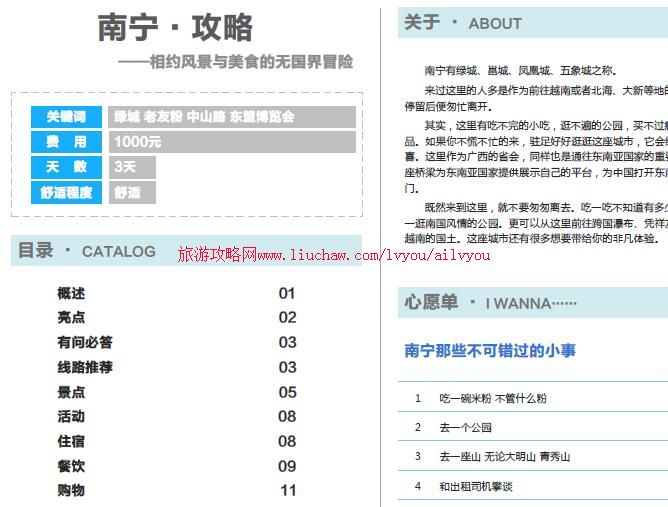Open the 概述 catalog entry

(x=71, y=293)
